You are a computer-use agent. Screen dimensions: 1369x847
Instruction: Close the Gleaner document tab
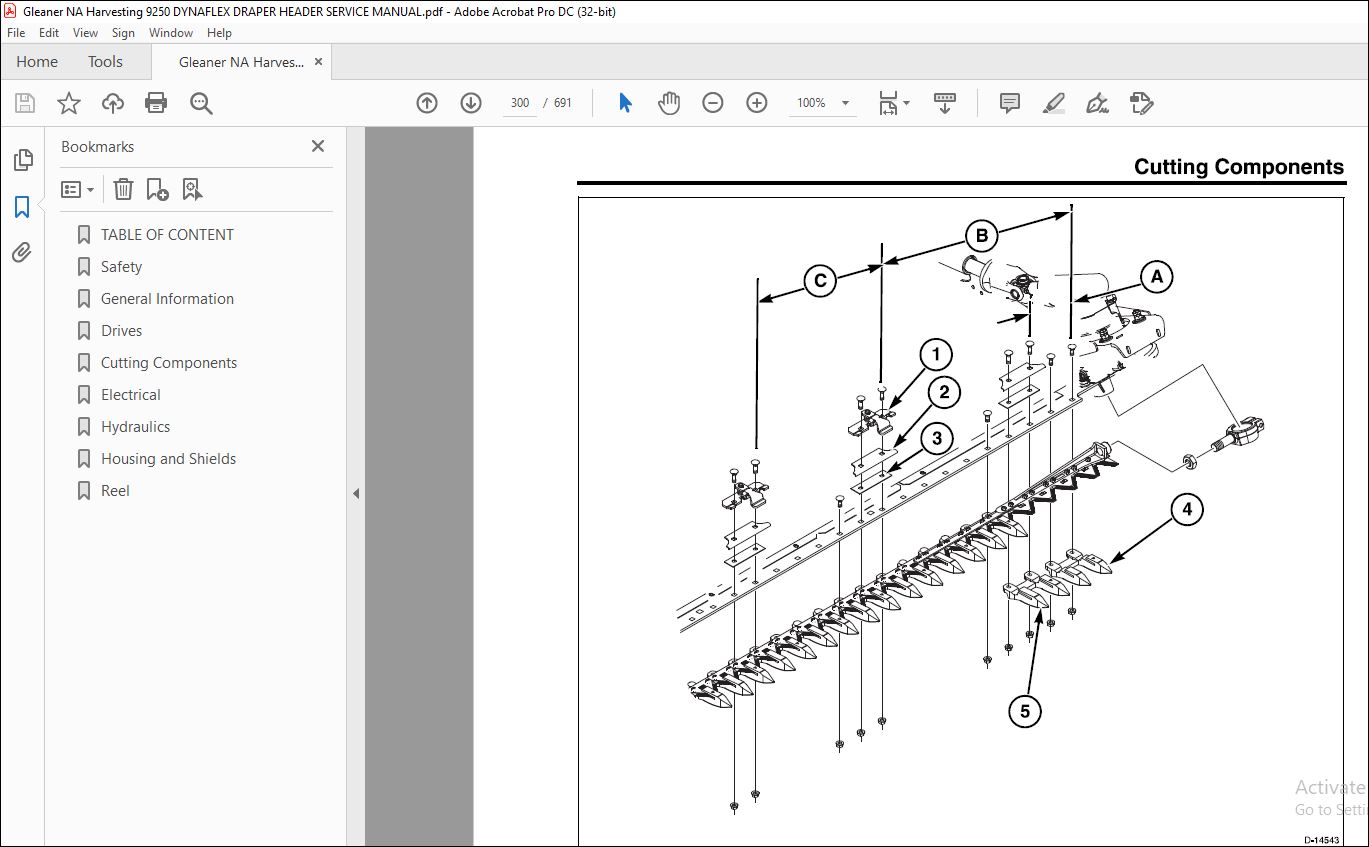319,62
